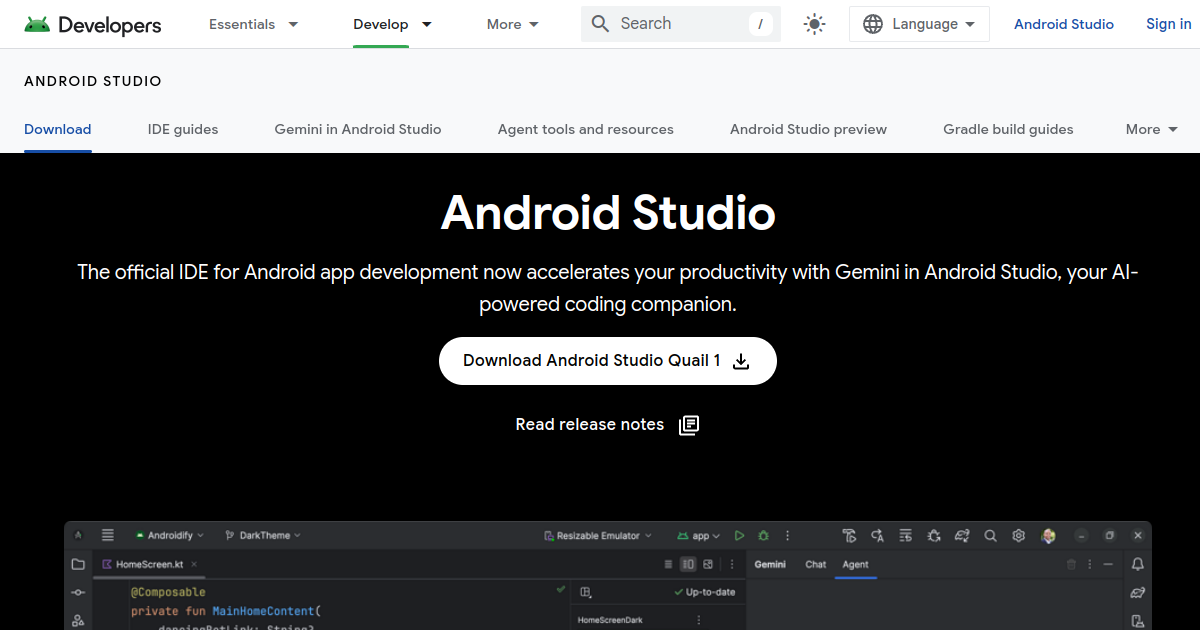This screenshot has height=630, width=1200.
Task: Select the Download tab
Action: pos(58,129)
